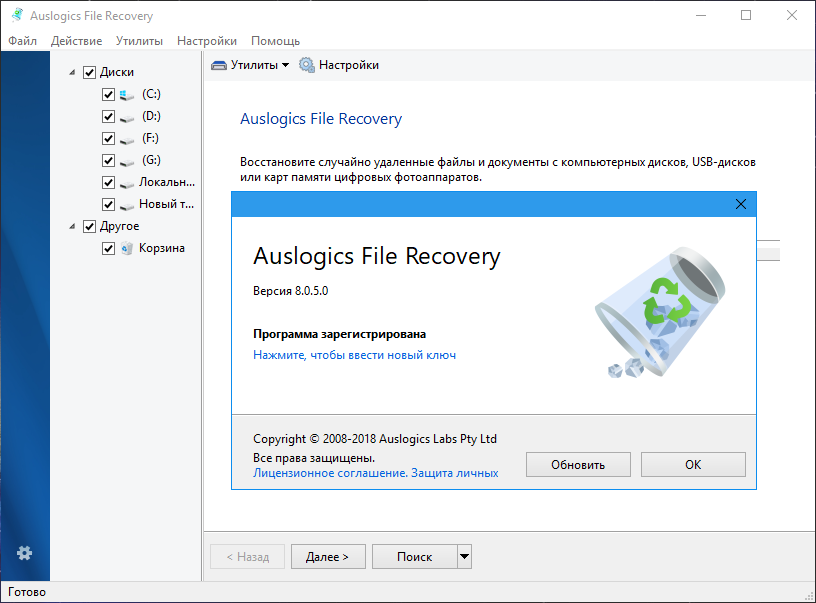Click the Версия 8.0.5.0 text
Viewport: 816px width, 603px height.
[290, 291]
